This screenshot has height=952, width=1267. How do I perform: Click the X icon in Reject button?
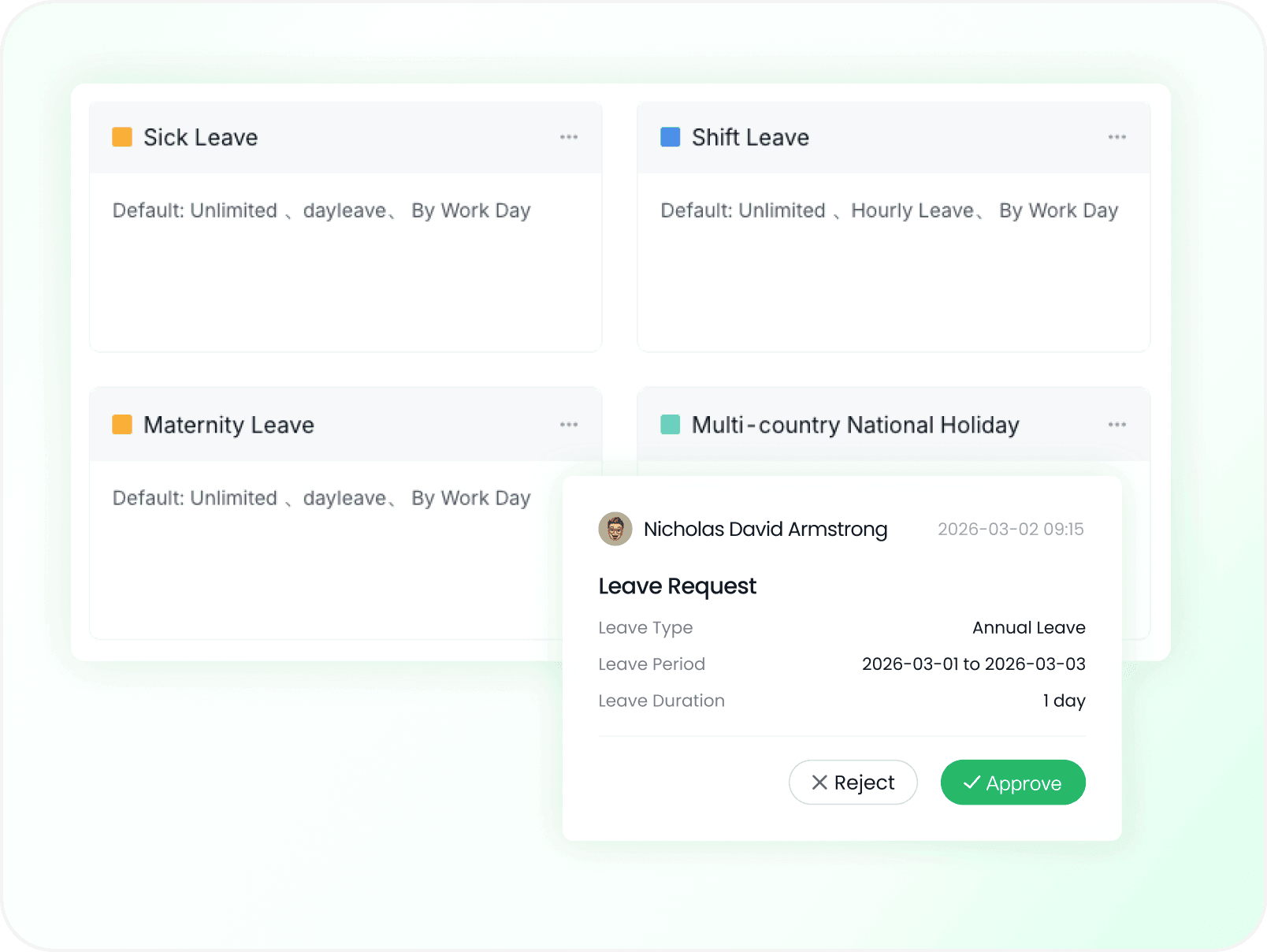819,783
